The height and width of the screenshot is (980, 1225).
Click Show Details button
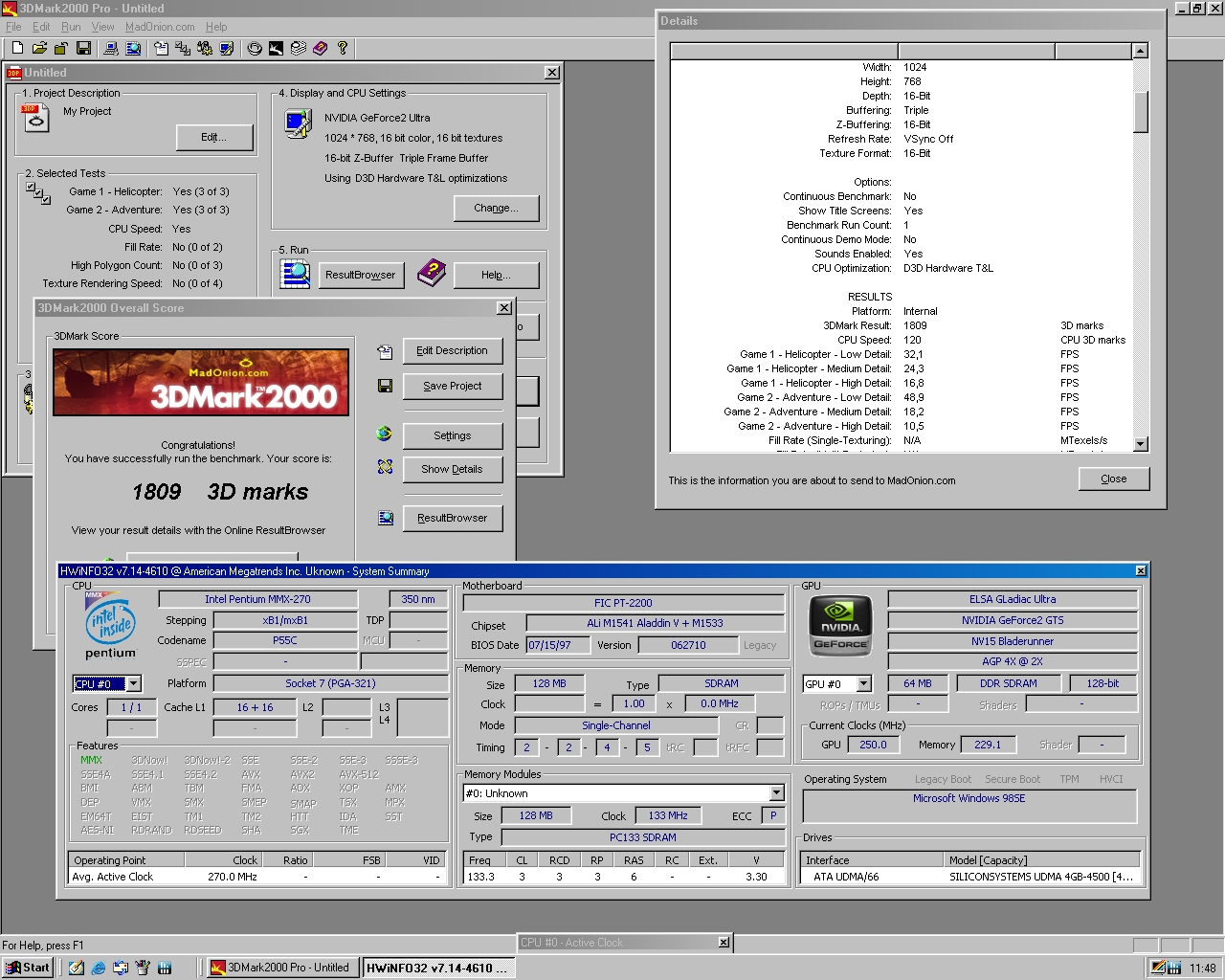pos(452,469)
